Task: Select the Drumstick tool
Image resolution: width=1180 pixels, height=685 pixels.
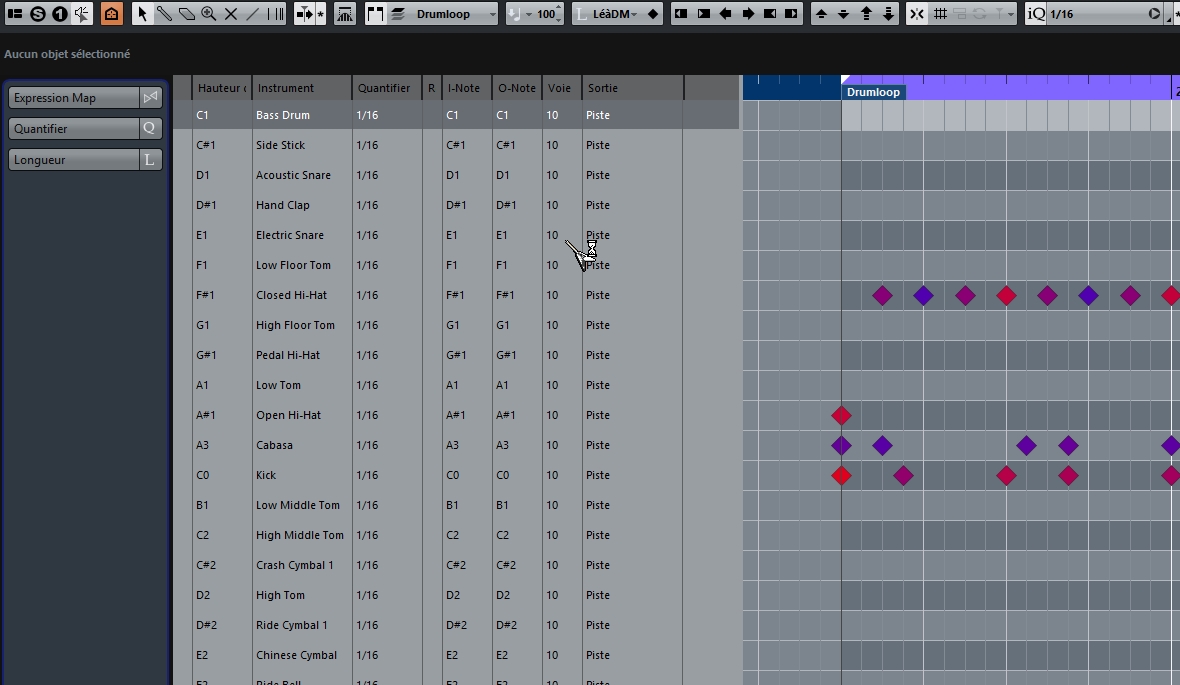Action: point(165,14)
